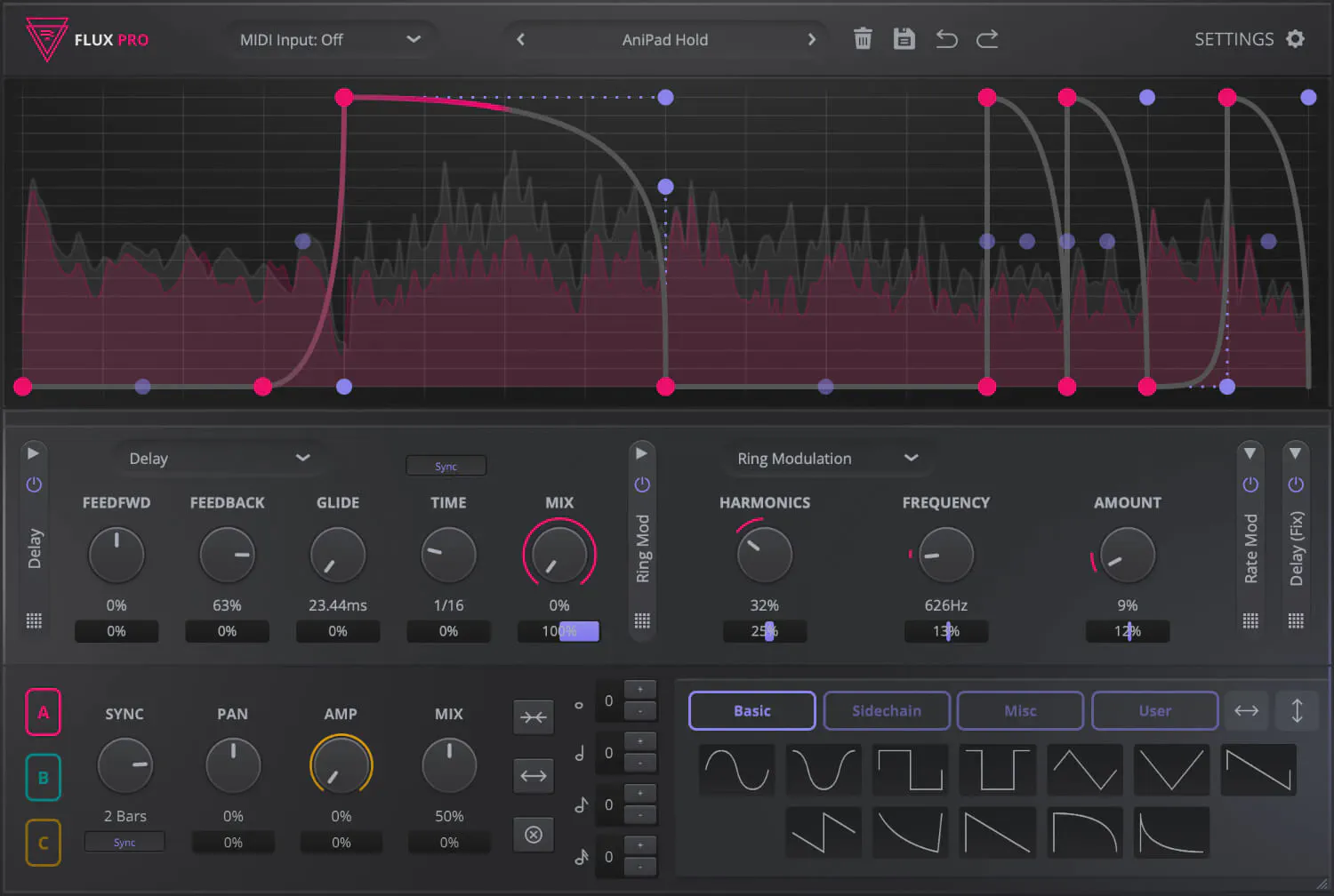This screenshot has width=1334, height=896.
Task: Click the Delay MIX modulation amount slider
Action: coord(559,631)
